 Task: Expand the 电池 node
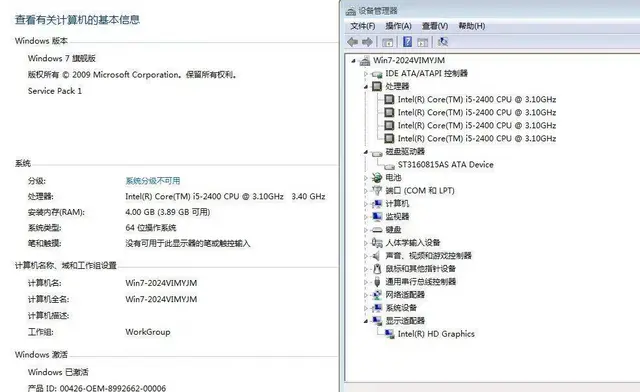coord(366,178)
